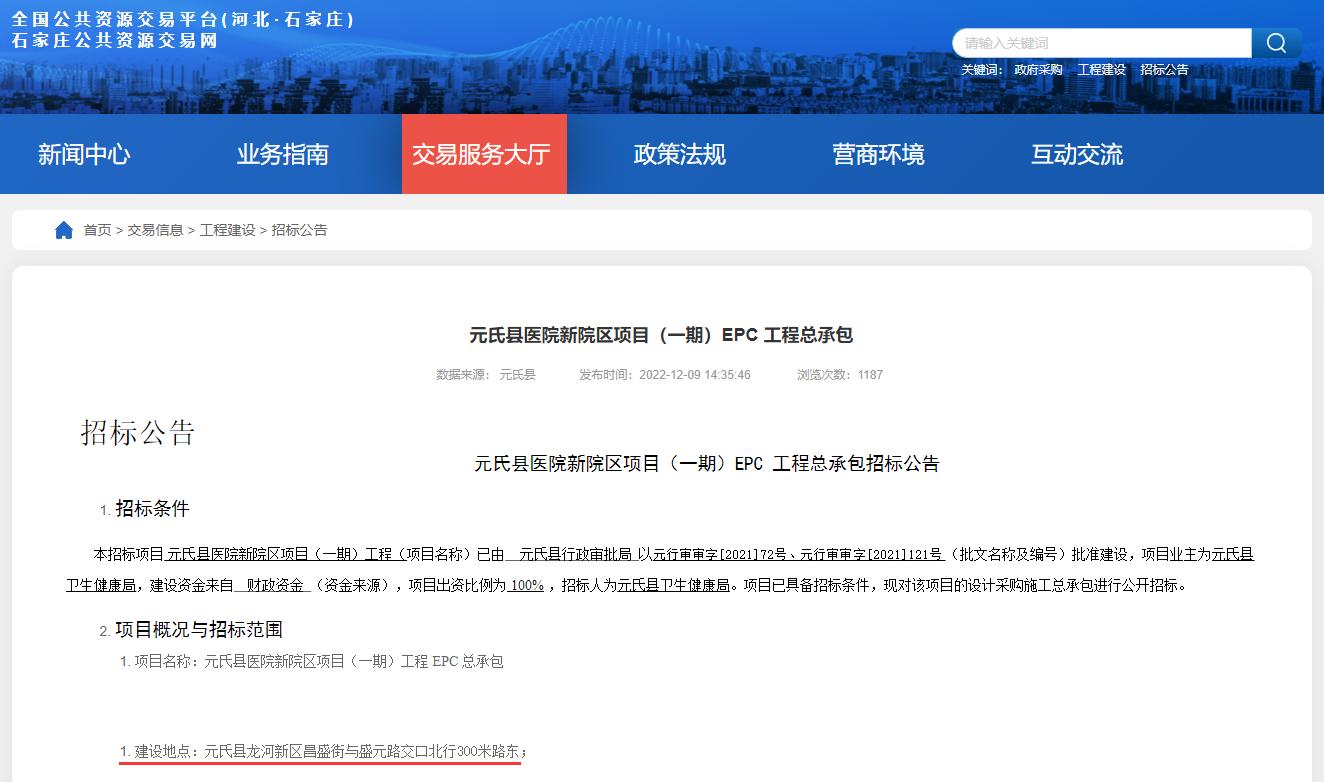Image resolution: width=1324 pixels, height=782 pixels.
Task: Open the 互动交流 menu
Action: [x=1075, y=154]
